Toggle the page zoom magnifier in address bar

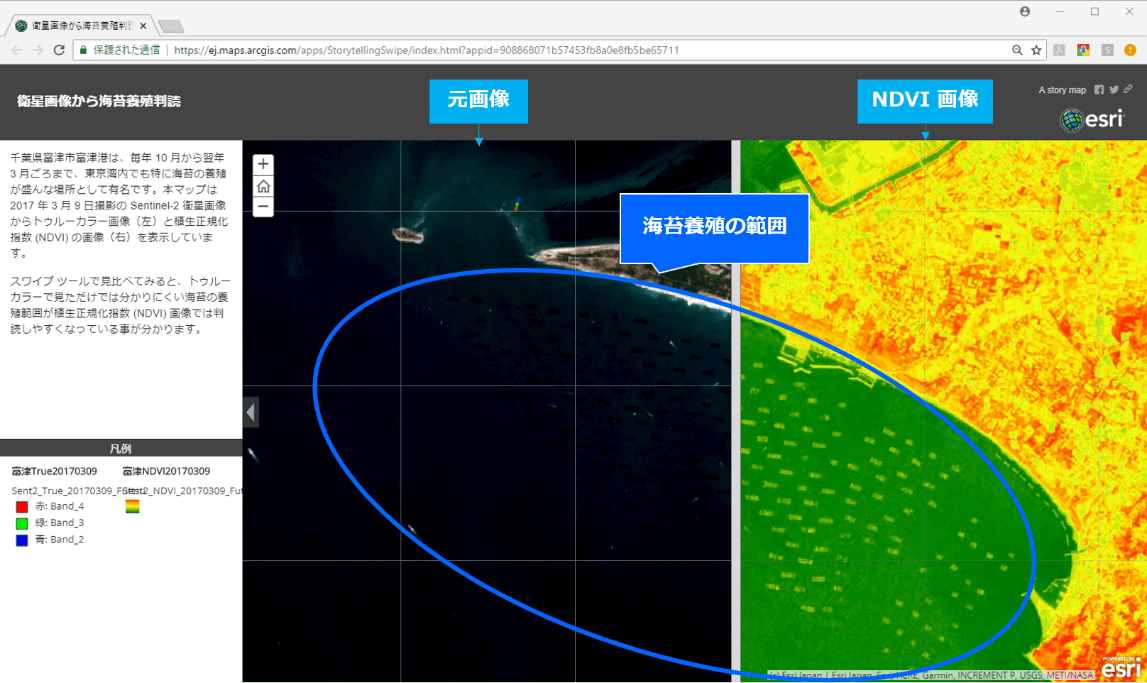1019,48
